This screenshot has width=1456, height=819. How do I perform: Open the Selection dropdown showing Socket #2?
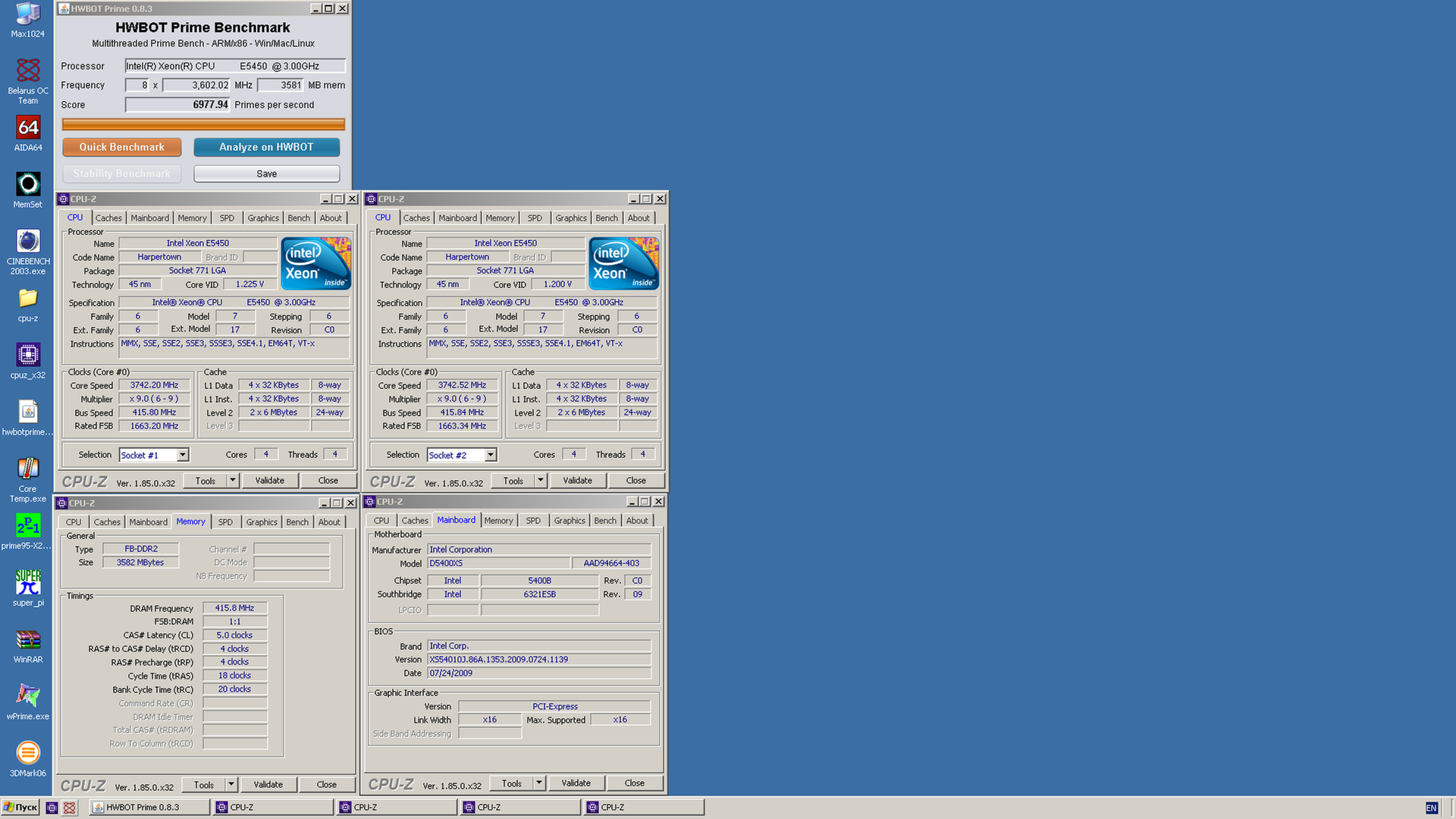point(462,455)
